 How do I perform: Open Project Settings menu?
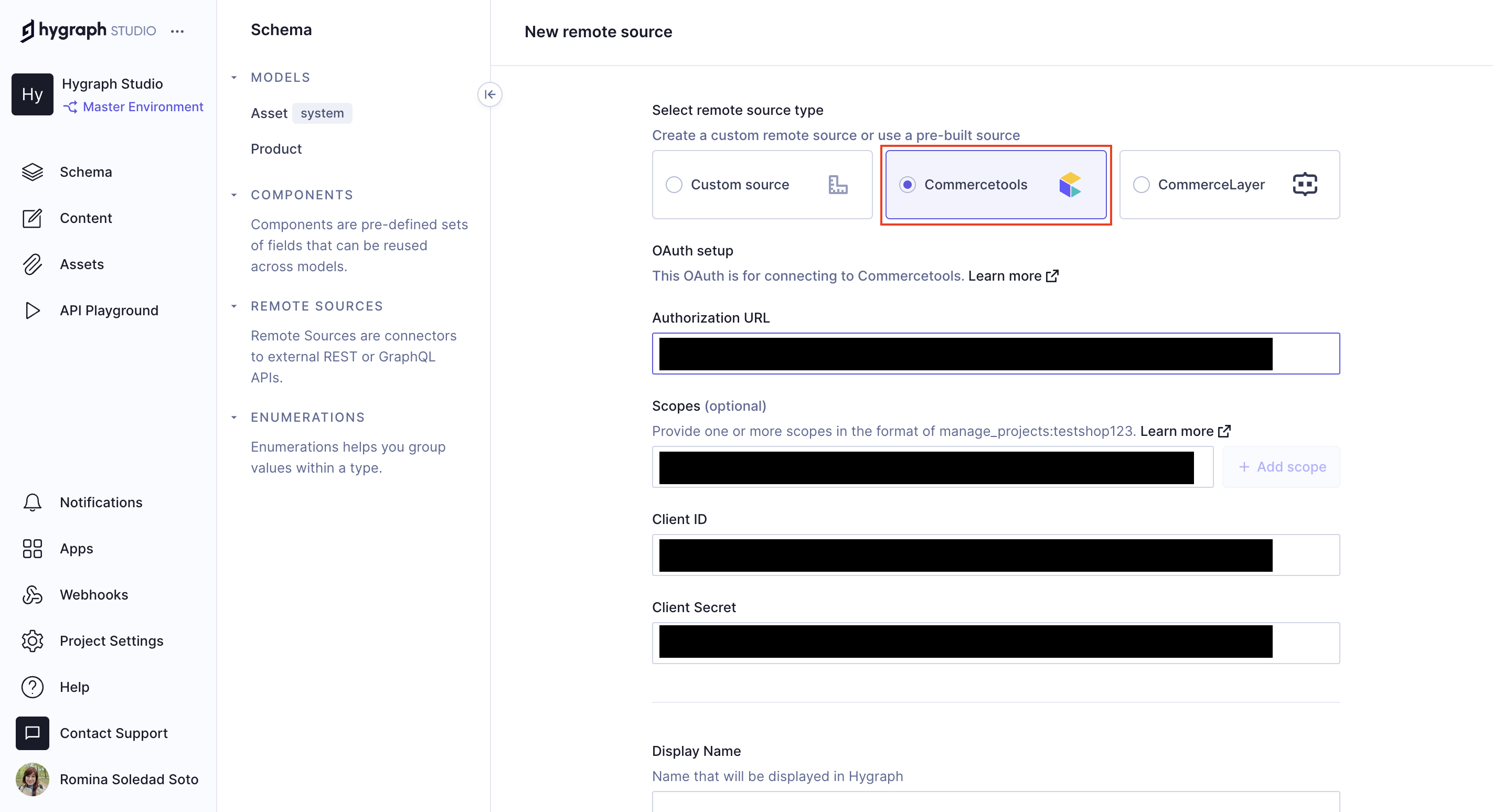tap(111, 640)
